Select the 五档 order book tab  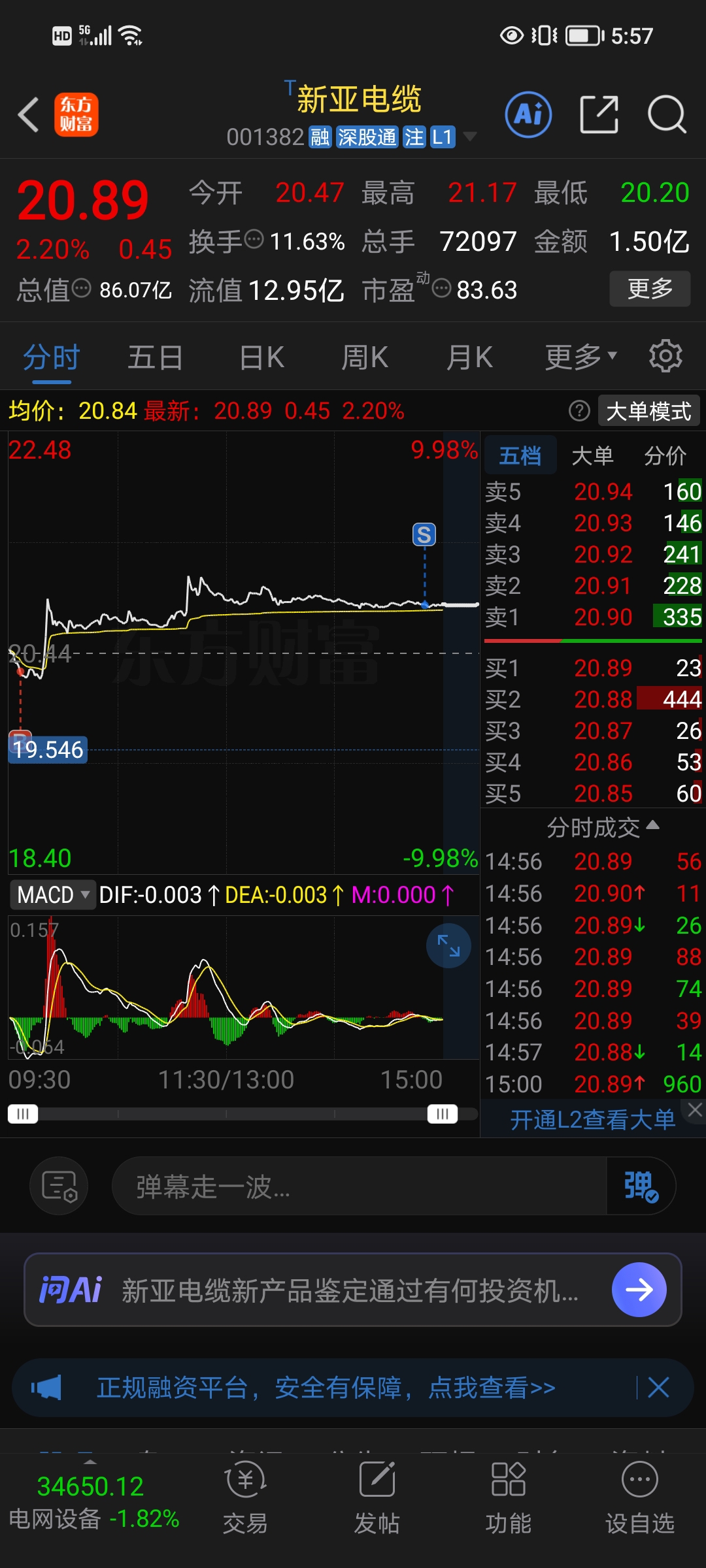tap(520, 455)
